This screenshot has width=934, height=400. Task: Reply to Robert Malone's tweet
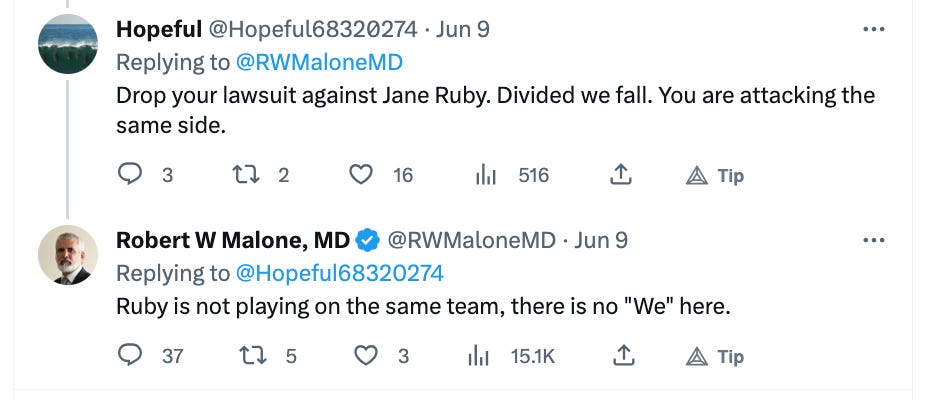coord(130,356)
